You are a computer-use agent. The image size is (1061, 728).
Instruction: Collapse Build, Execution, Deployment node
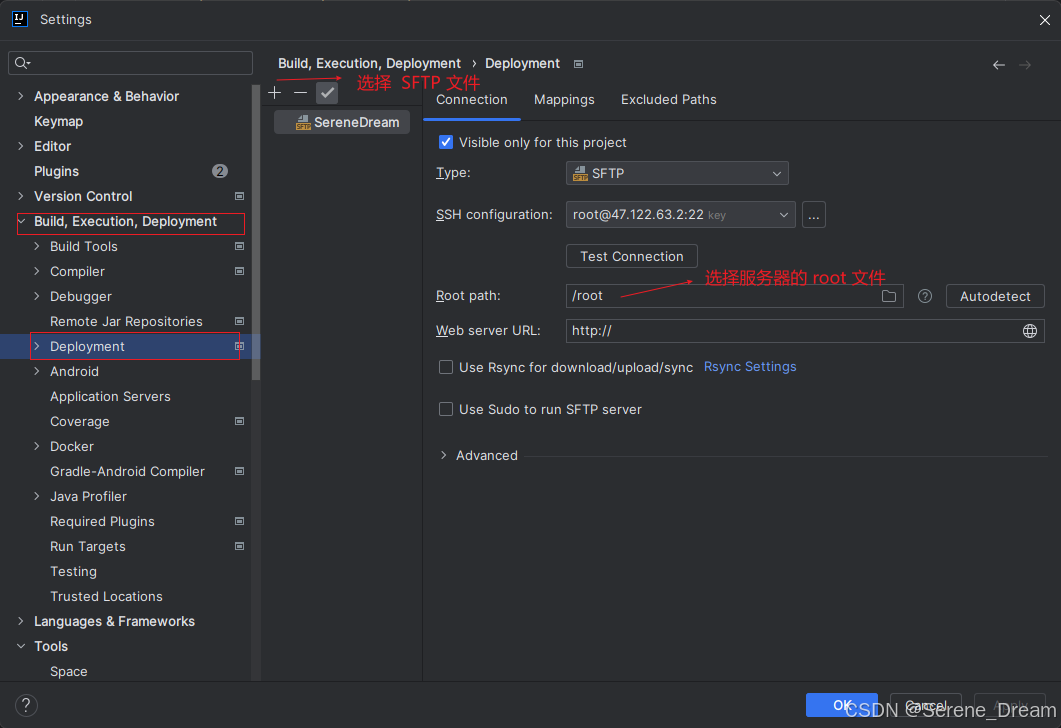(22, 221)
